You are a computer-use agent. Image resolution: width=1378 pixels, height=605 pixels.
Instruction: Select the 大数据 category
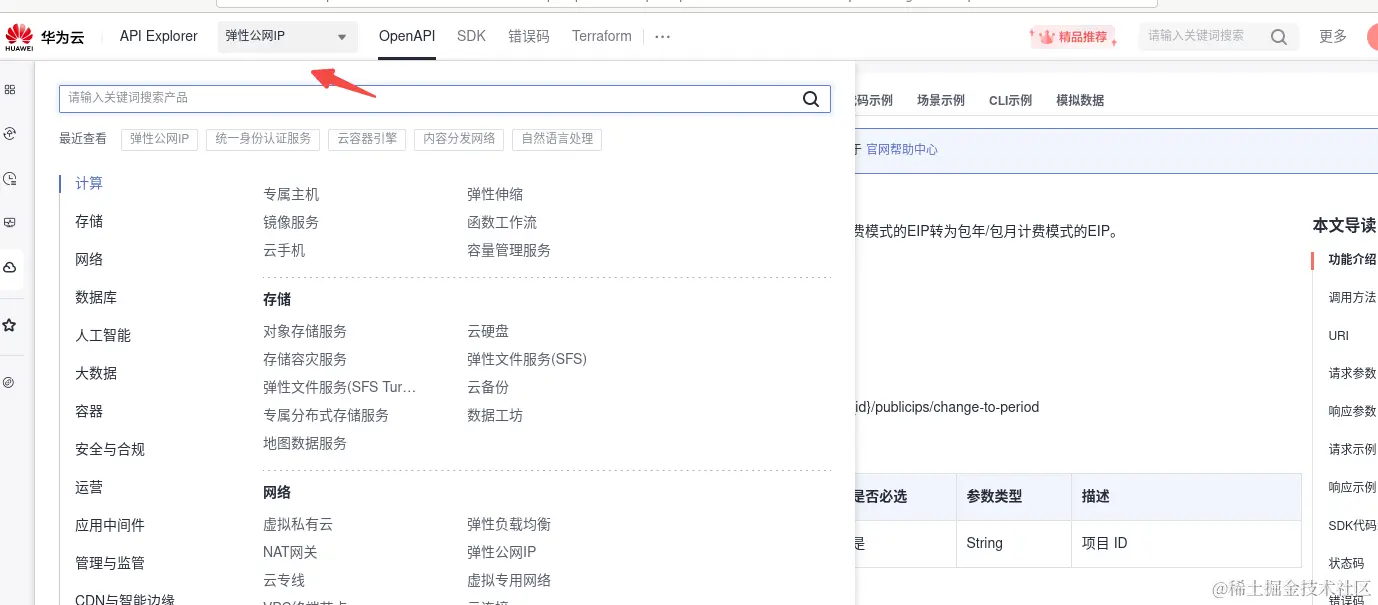[96, 373]
